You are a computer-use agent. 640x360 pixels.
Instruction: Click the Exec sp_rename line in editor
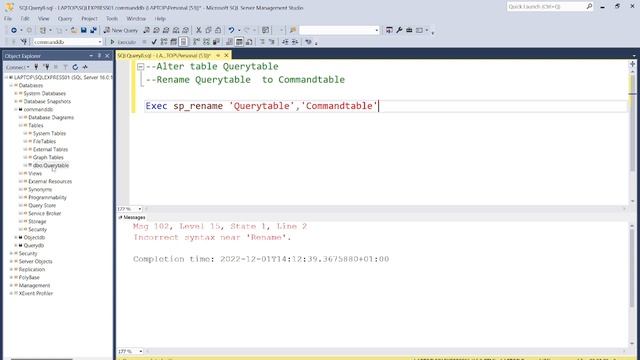[x=262, y=106]
